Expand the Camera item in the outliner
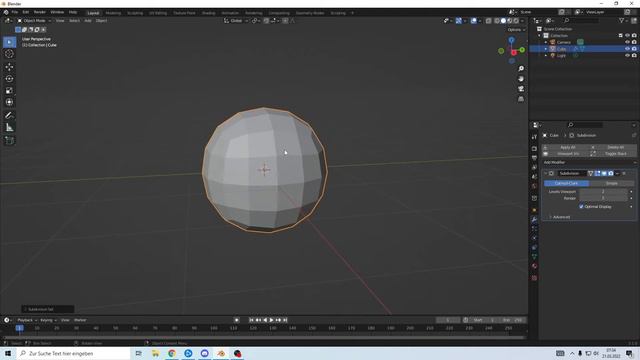The height and width of the screenshot is (360, 640). click(546, 42)
